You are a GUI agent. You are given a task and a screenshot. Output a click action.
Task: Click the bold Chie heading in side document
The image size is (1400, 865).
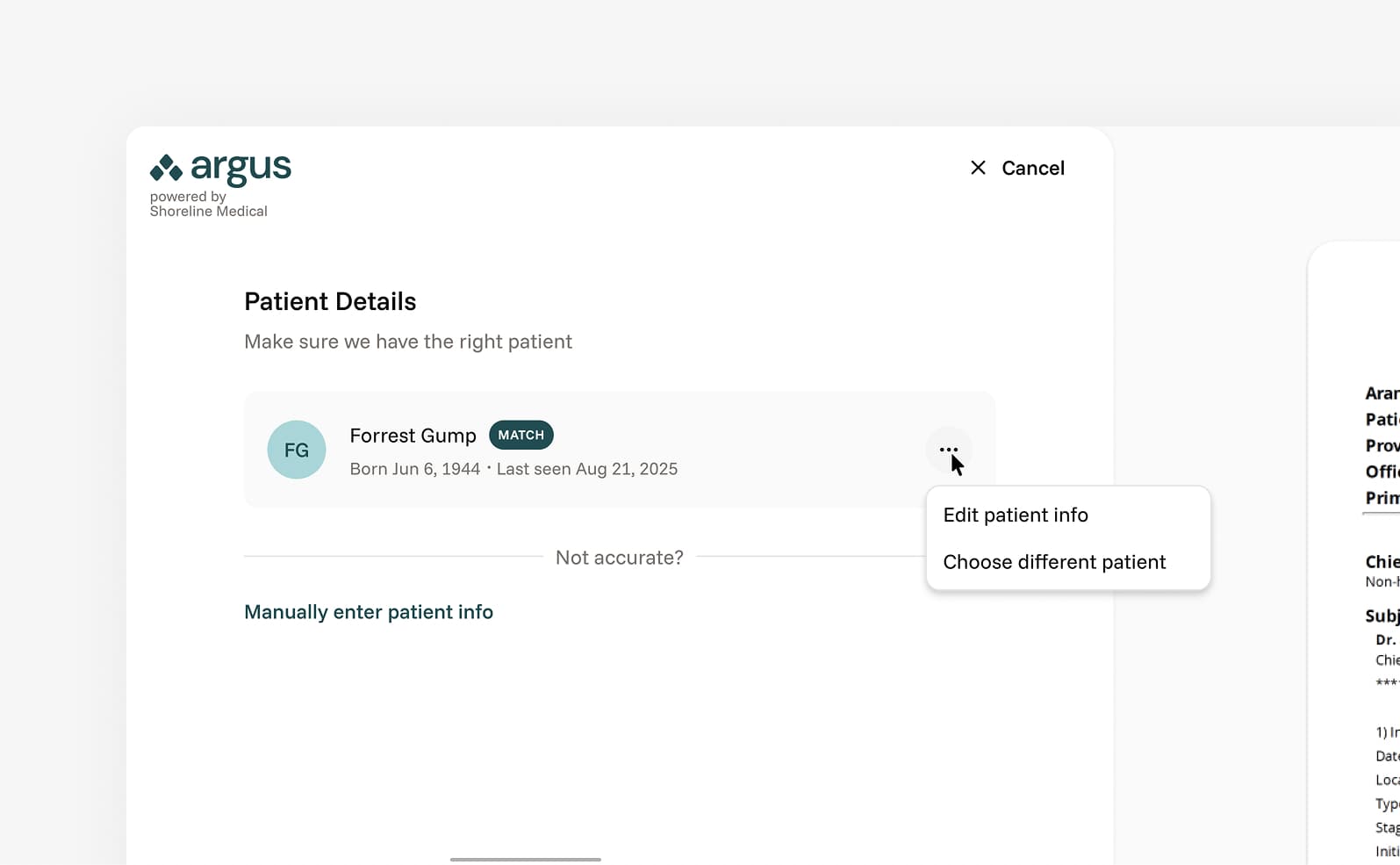(1382, 562)
